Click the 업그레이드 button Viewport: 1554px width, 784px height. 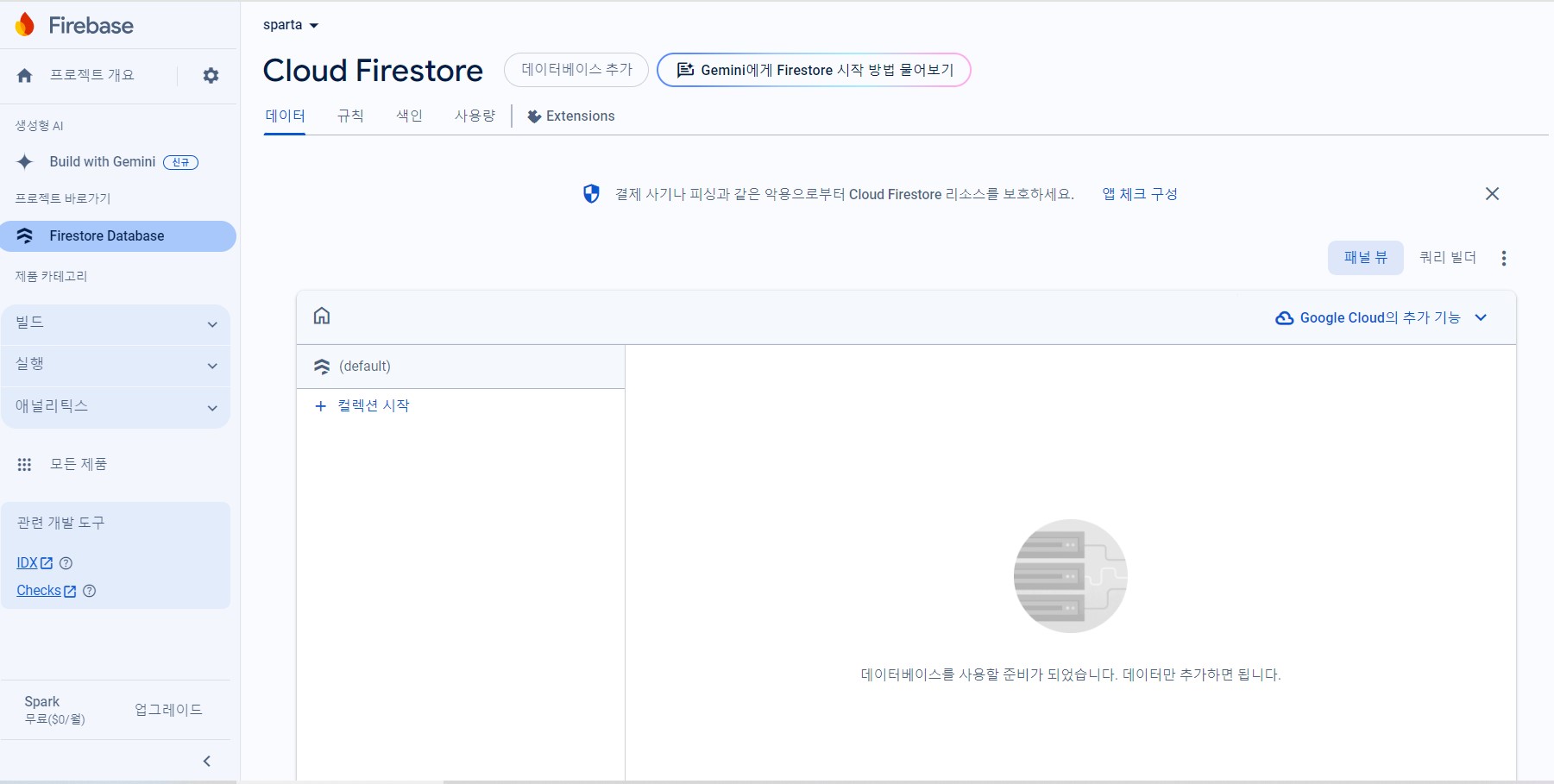[x=168, y=710]
